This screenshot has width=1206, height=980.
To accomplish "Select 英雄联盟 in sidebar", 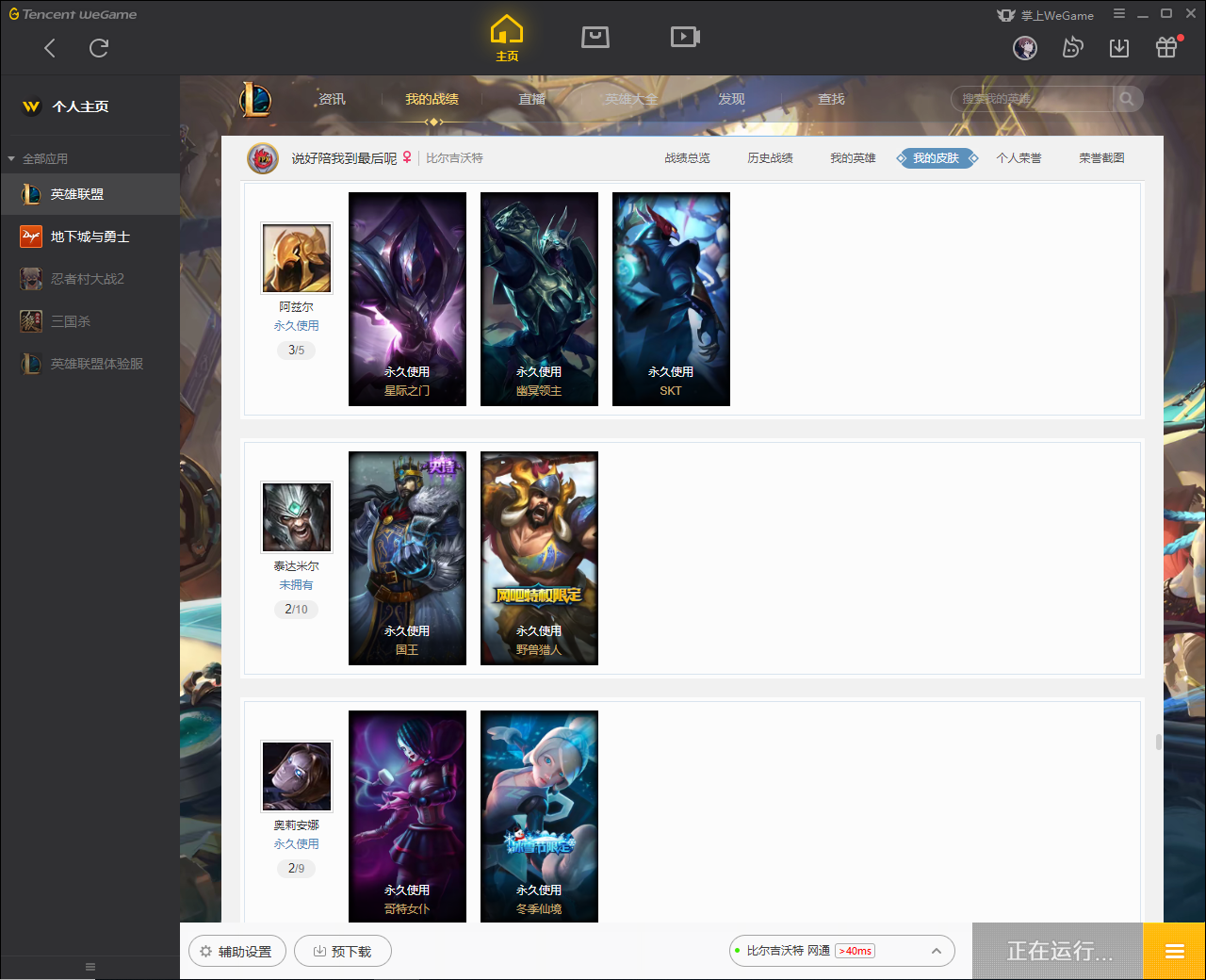I will pyautogui.click(x=90, y=194).
